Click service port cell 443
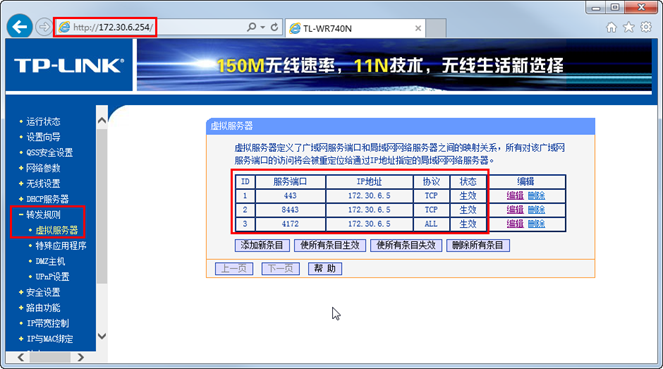This screenshot has width=663, height=369. [290, 196]
